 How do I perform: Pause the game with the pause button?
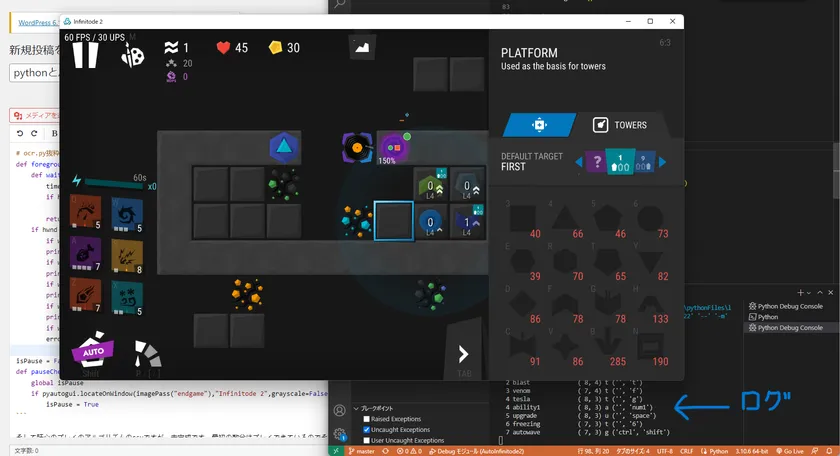coord(86,55)
